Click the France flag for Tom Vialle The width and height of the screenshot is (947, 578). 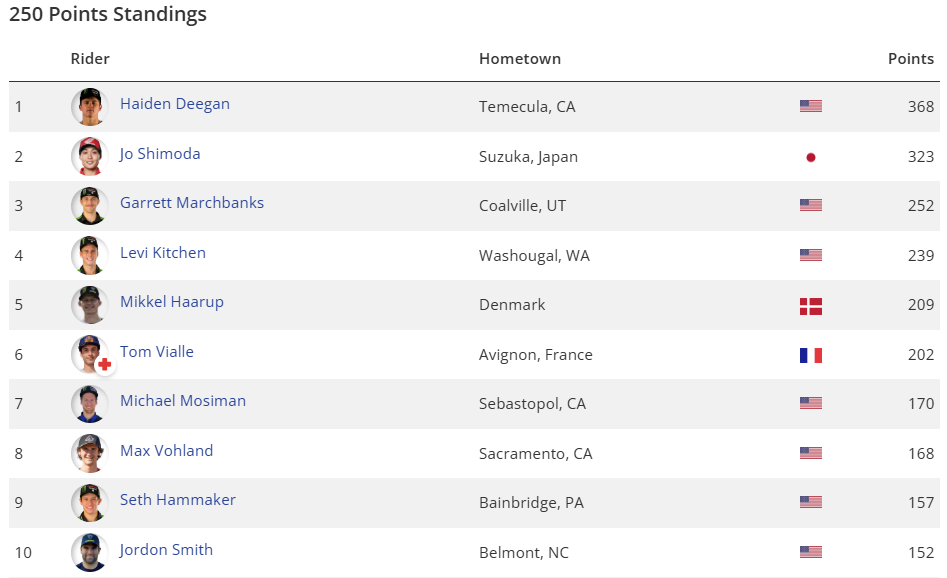[x=811, y=355]
